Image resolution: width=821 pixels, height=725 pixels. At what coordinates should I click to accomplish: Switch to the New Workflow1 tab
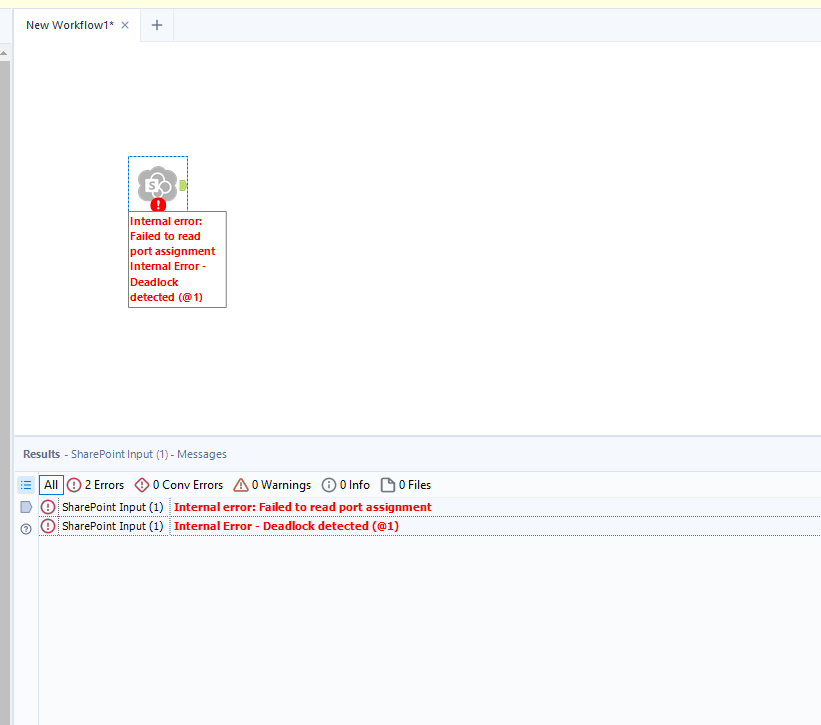pos(70,24)
